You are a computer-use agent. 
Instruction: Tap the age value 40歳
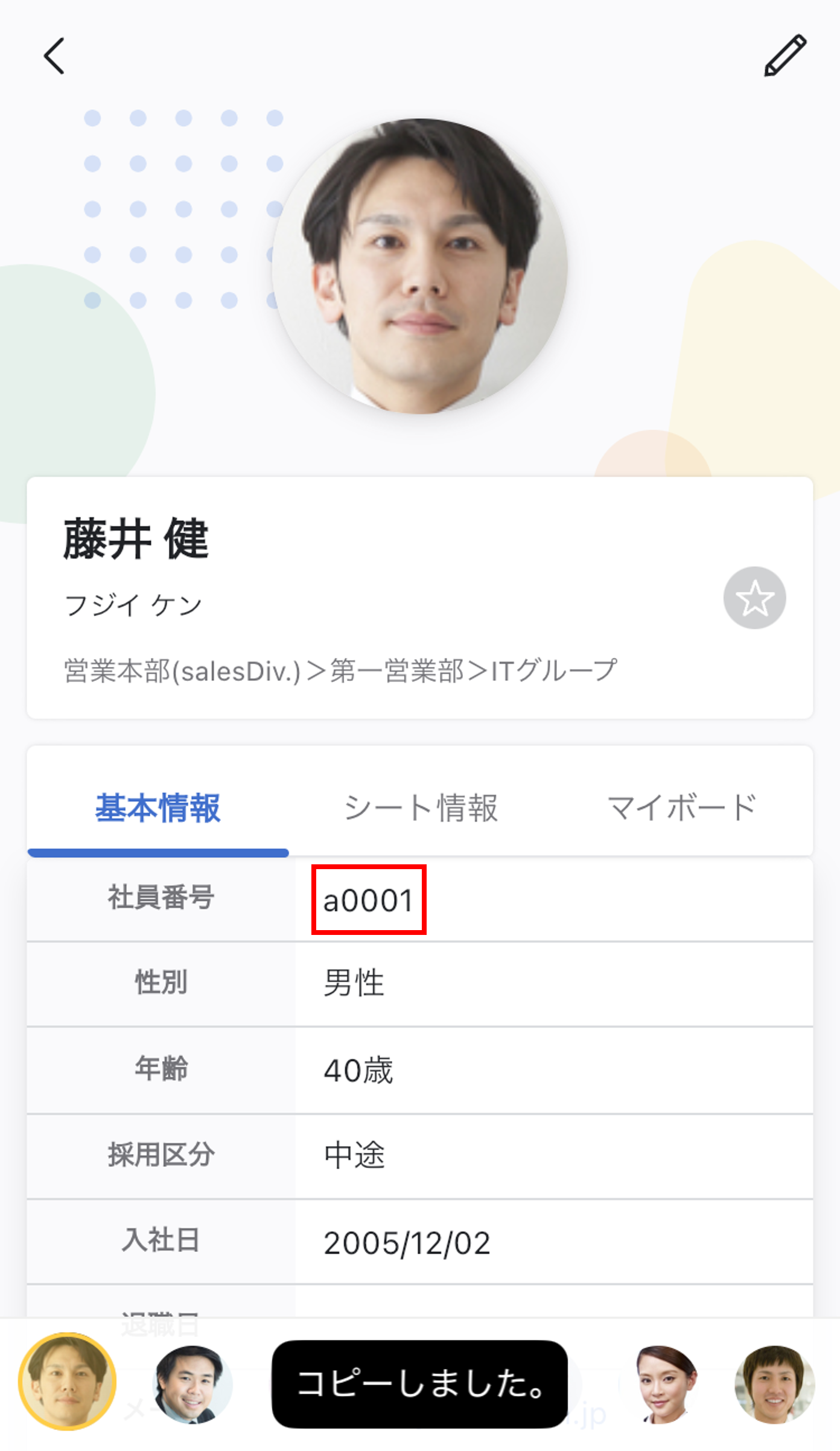click(x=358, y=1070)
